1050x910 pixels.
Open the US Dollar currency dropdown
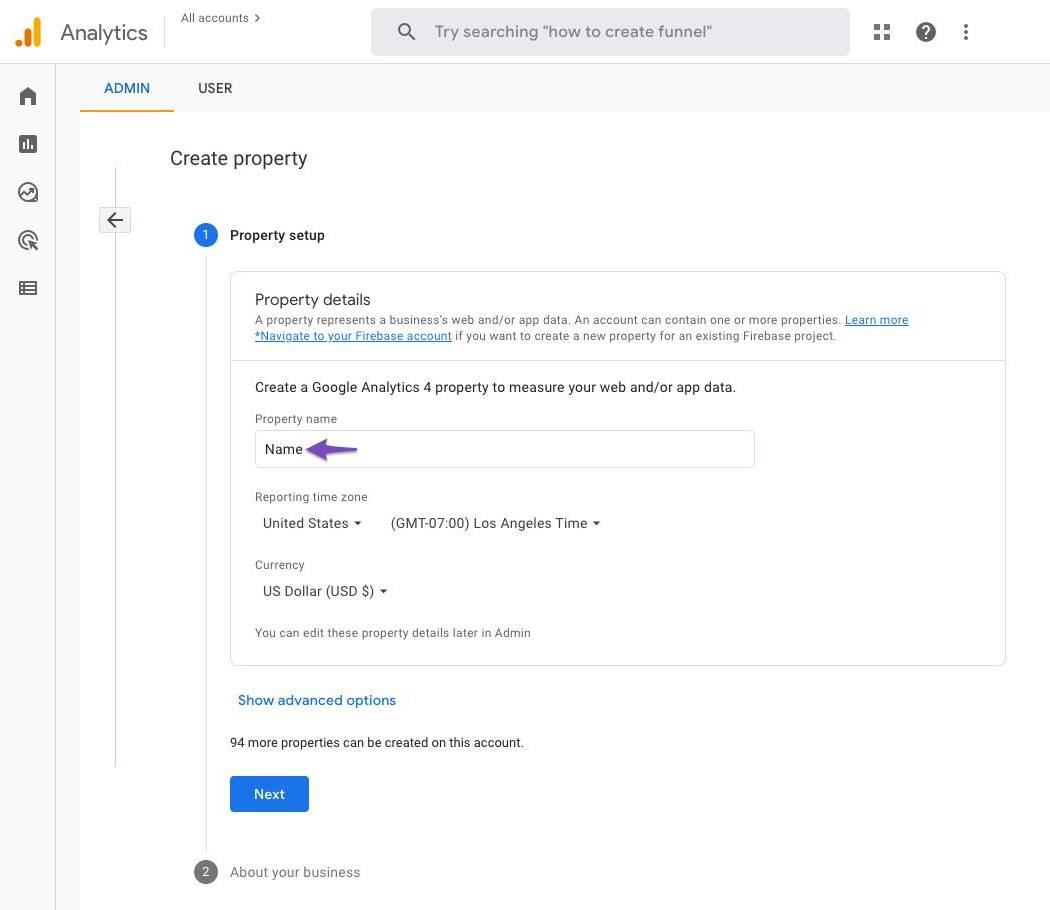coord(325,591)
